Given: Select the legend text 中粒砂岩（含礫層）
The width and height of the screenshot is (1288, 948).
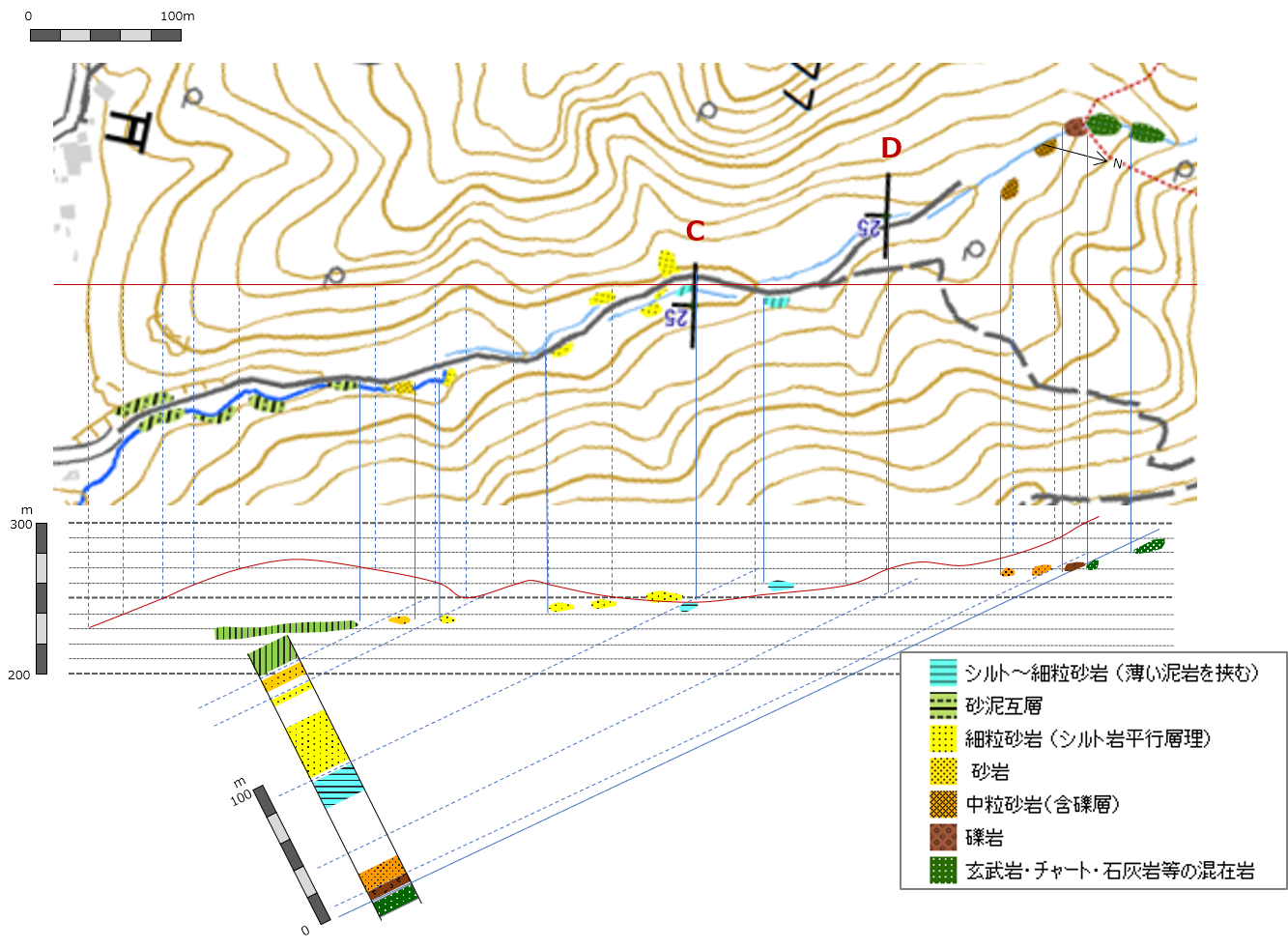Looking at the screenshot, I should click(x=1044, y=804).
